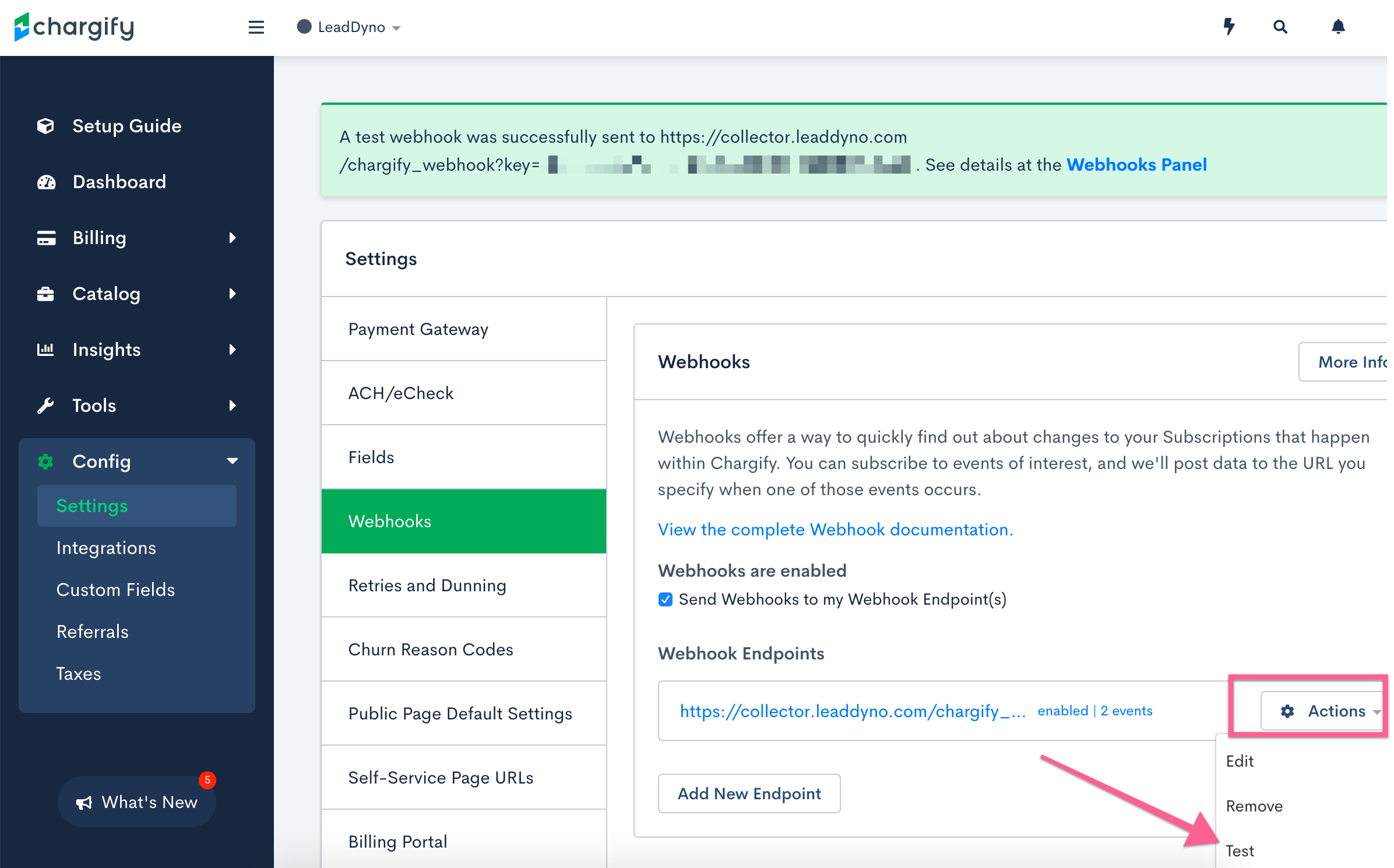The image size is (1394, 868).
Task: Open the LeadDyno account dropdown
Action: [x=350, y=27]
